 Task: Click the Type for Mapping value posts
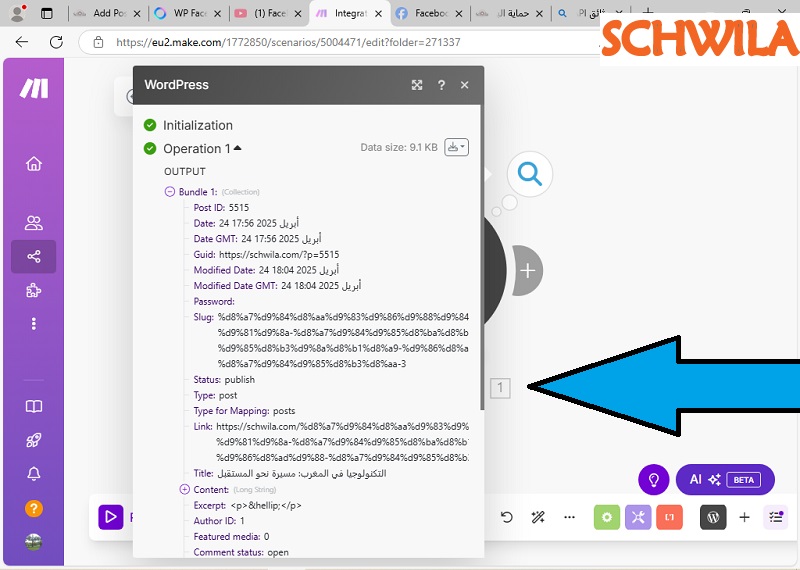coord(284,411)
